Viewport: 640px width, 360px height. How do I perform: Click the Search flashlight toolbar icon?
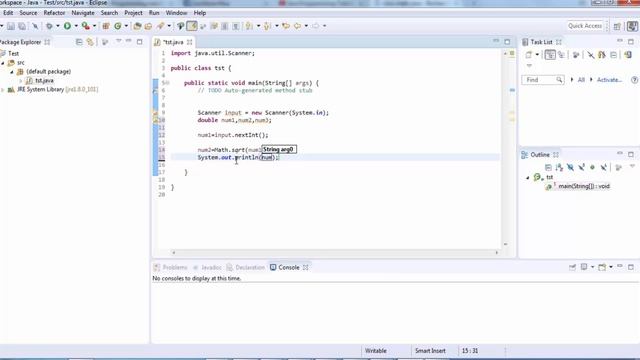point(160,26)
